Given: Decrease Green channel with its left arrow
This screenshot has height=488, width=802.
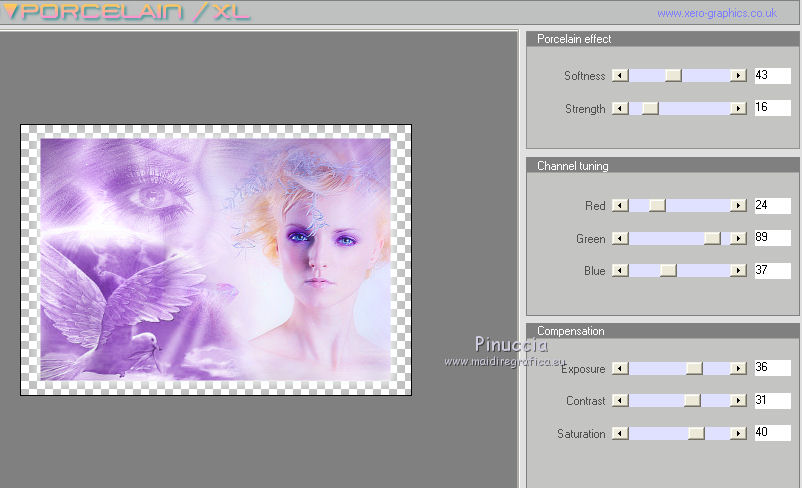Looking at the screenshot, I should click(620, 238).
